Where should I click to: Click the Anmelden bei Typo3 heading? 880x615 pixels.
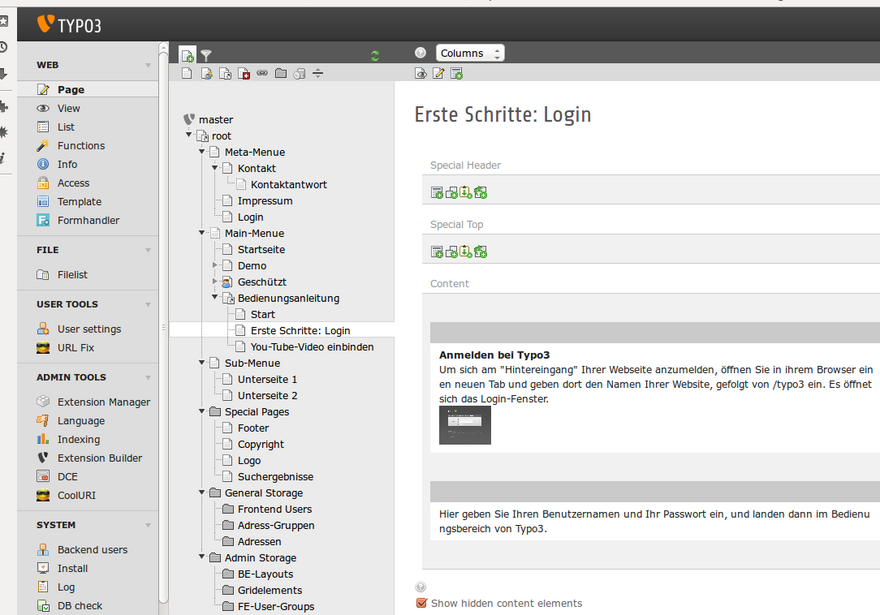tap(494, 355)
